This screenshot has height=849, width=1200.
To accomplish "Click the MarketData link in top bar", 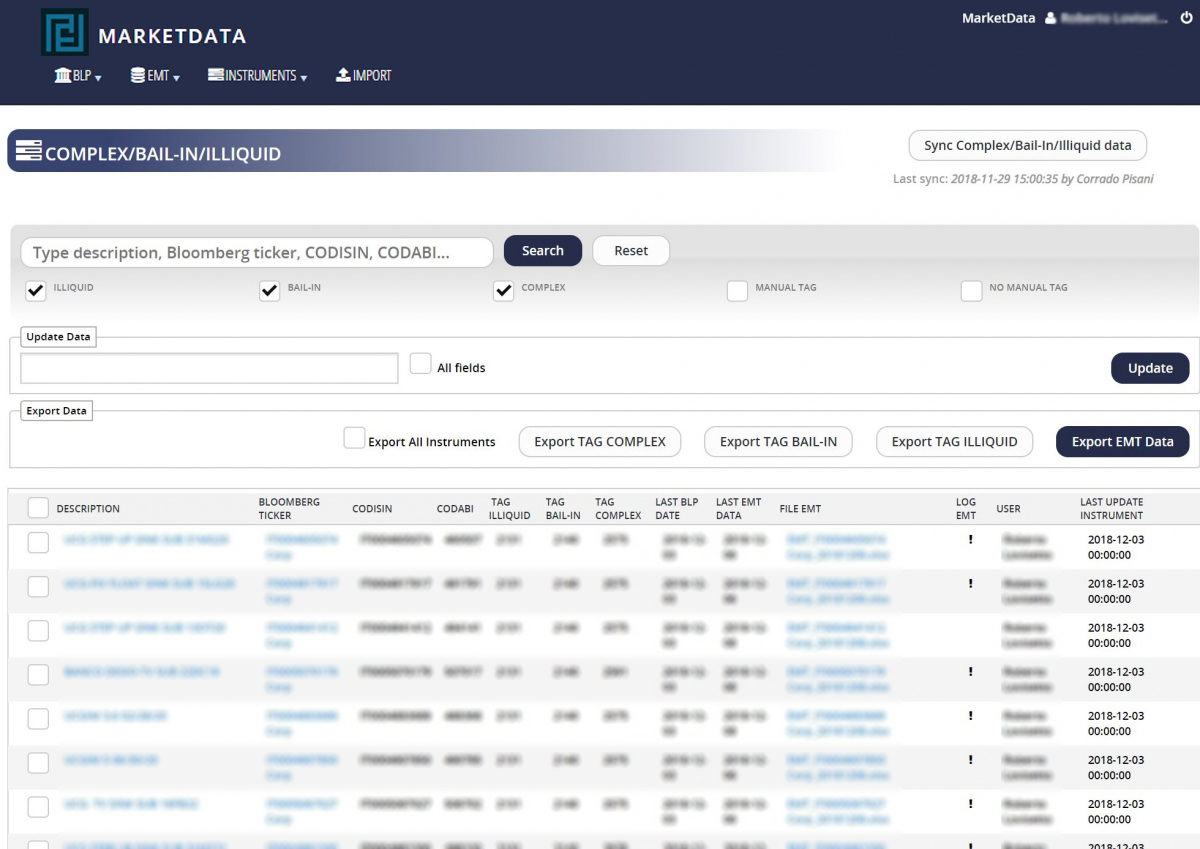I will tap(998, 18).
